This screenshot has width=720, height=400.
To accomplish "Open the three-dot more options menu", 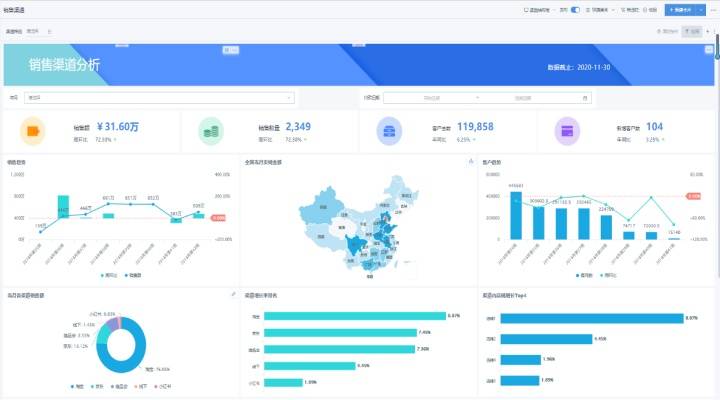I will 712,9.
